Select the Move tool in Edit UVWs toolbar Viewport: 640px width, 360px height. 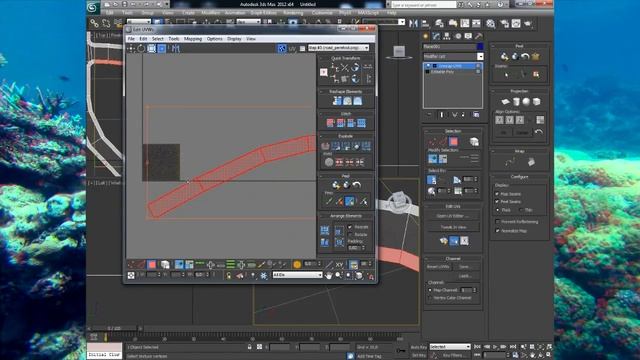(x=131, y=49)
